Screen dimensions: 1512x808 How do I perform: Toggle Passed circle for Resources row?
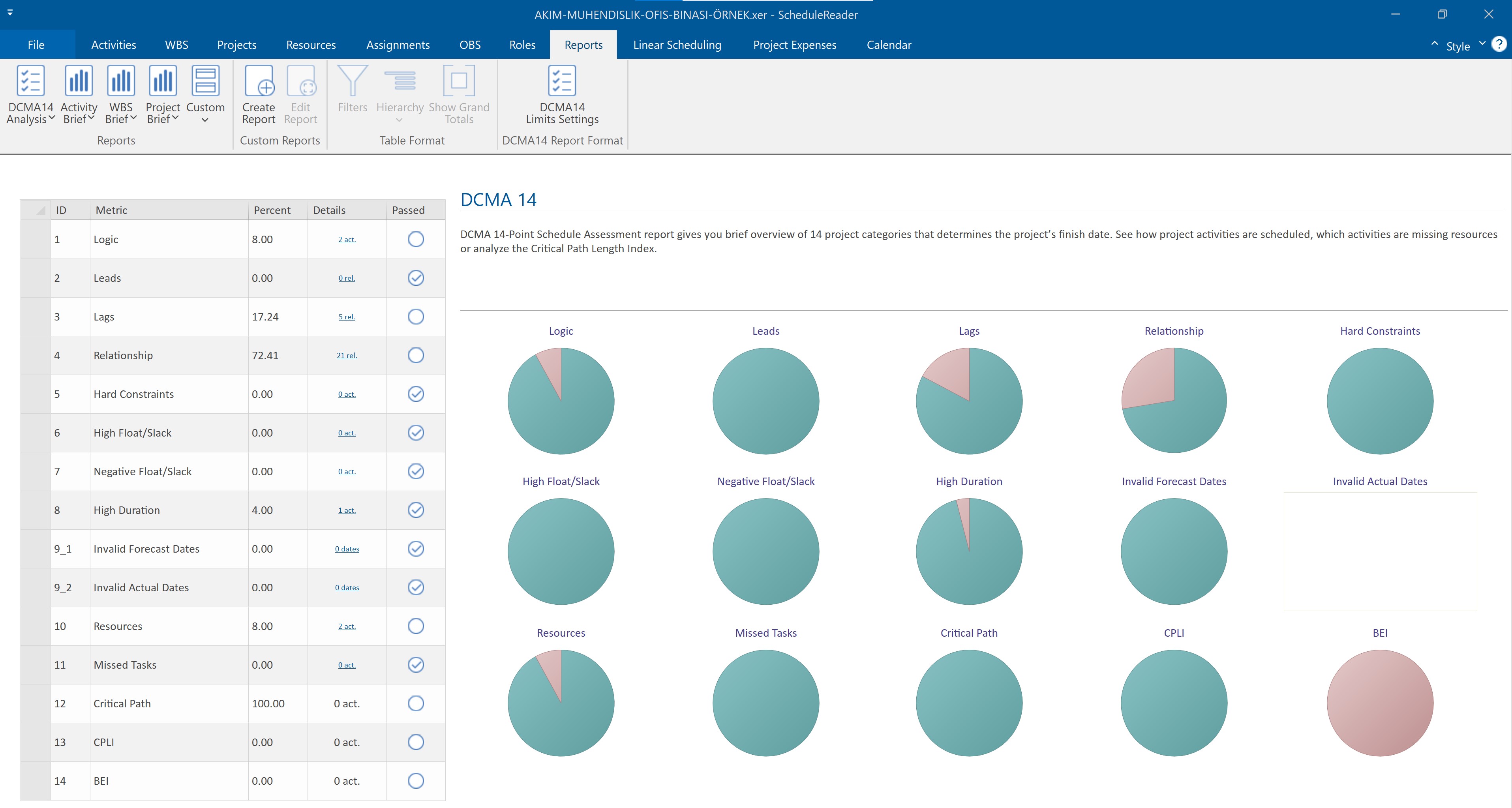[x=416, y=626]
